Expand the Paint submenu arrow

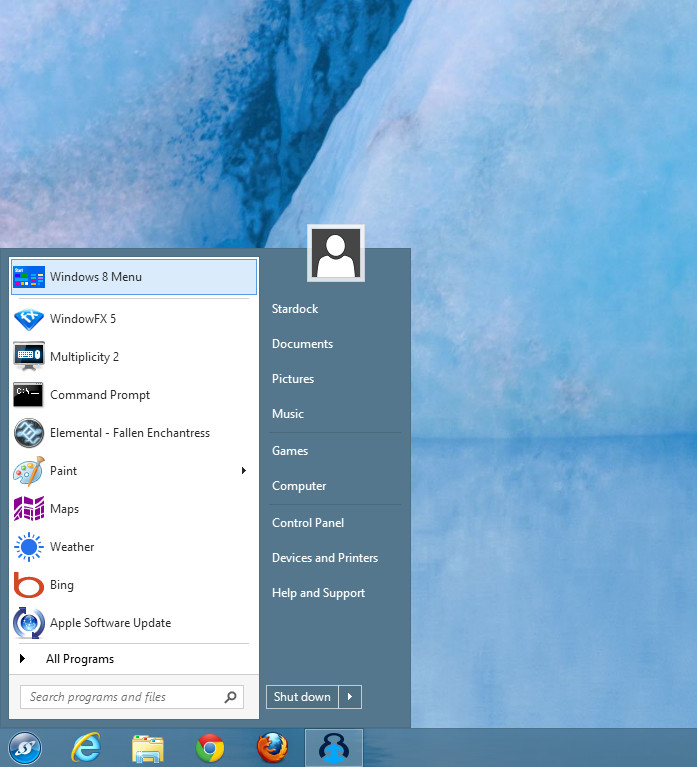click(244, 471)
